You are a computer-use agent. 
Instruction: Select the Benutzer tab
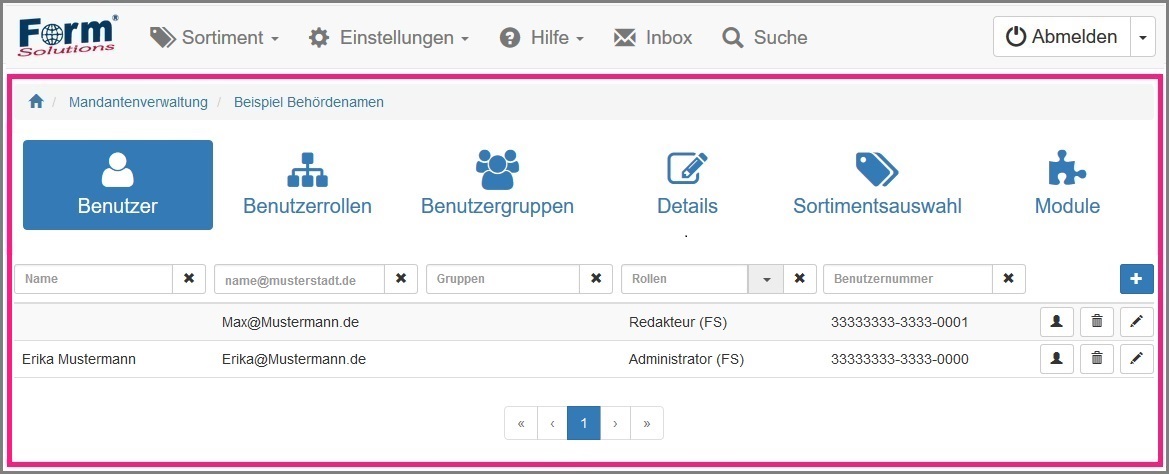pos(118,185)
